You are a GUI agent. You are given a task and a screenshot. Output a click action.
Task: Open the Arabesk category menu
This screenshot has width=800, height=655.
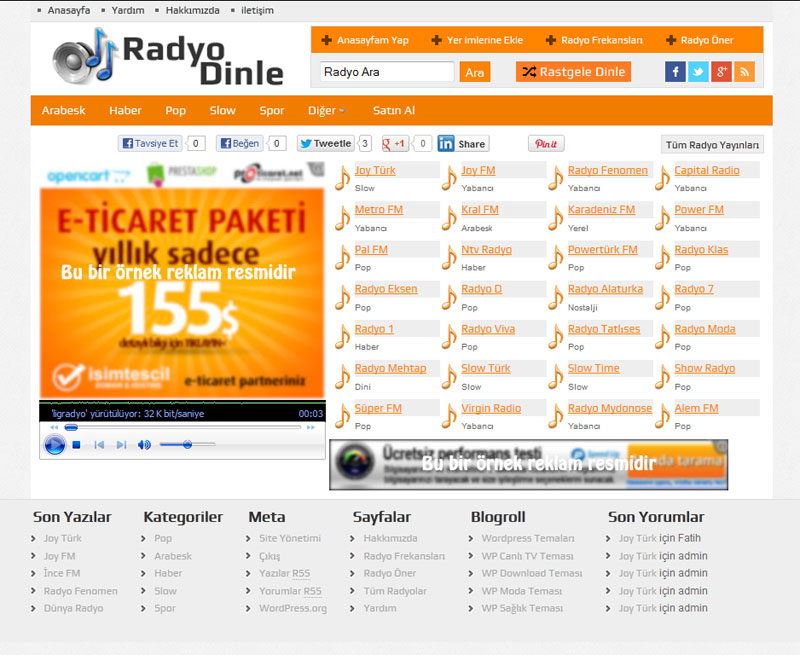[x=64, y=110]
